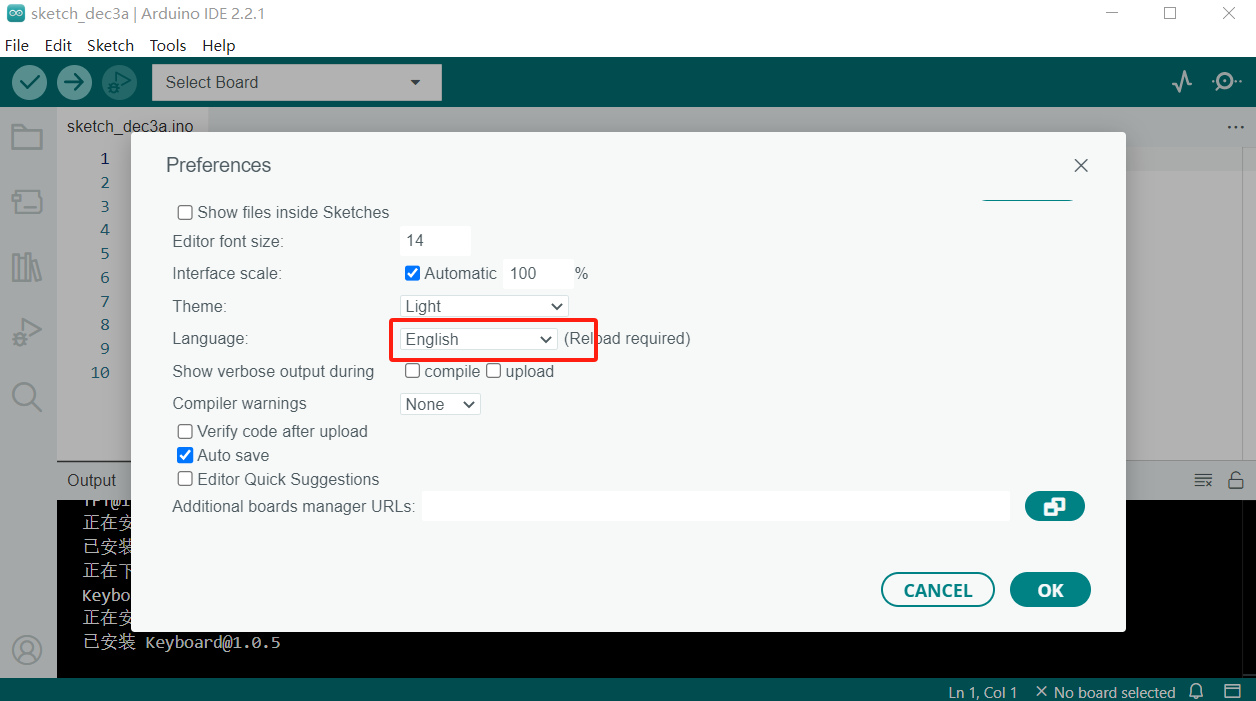Open the Language dropdown set to English
Image resolution: width=1256 pixels, height=701 pixels.
(479, 339)
